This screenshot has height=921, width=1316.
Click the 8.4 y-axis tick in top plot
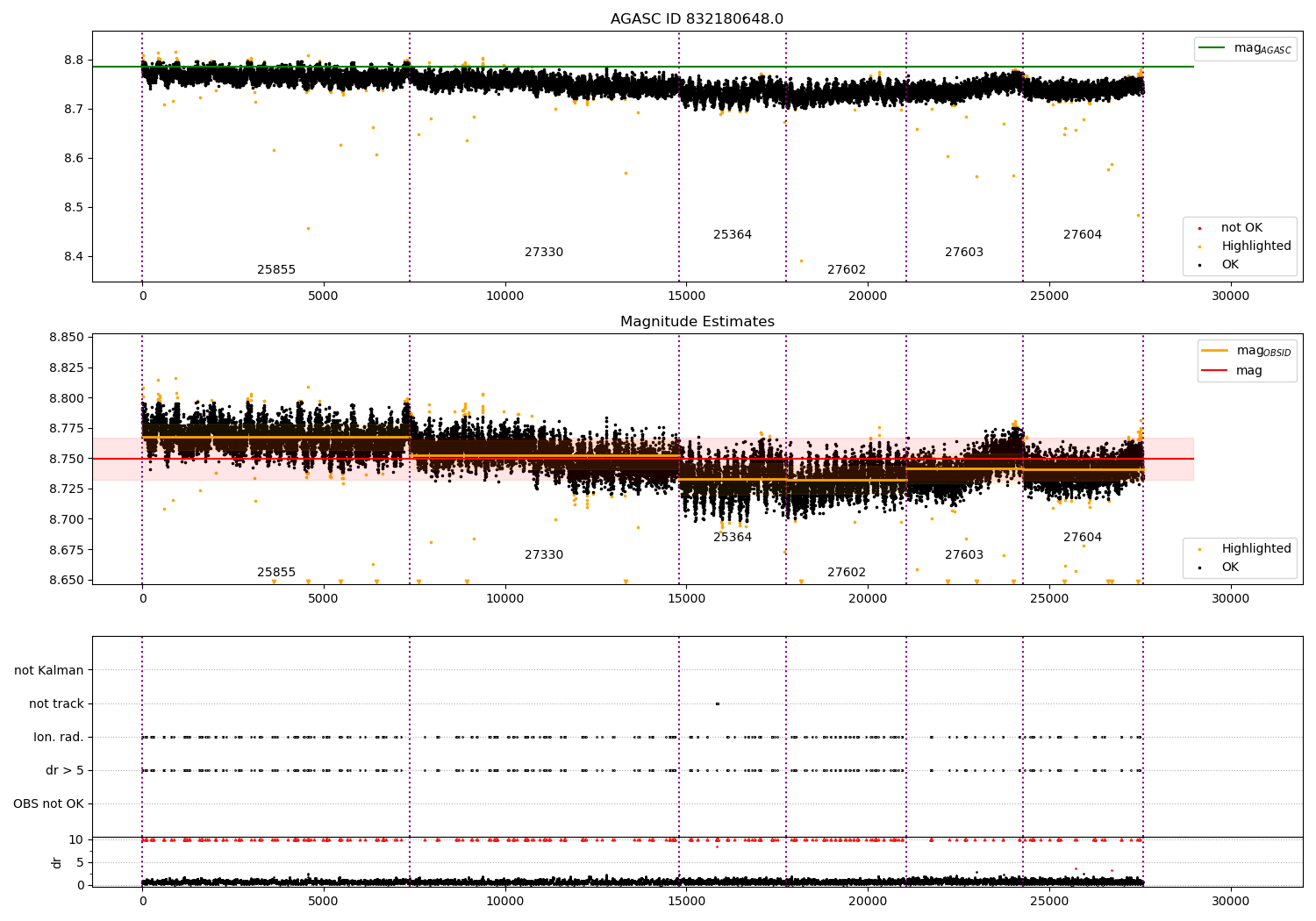coord(74,257)
